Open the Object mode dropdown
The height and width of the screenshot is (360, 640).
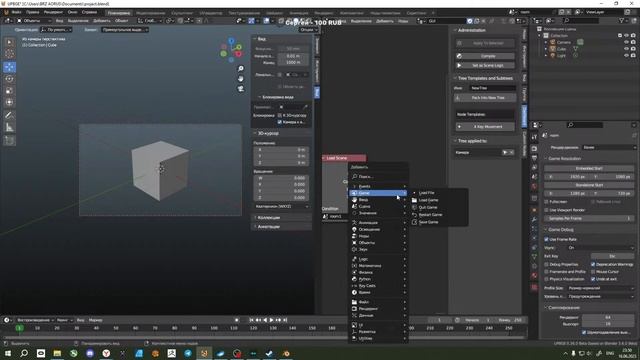pos(34,20)
